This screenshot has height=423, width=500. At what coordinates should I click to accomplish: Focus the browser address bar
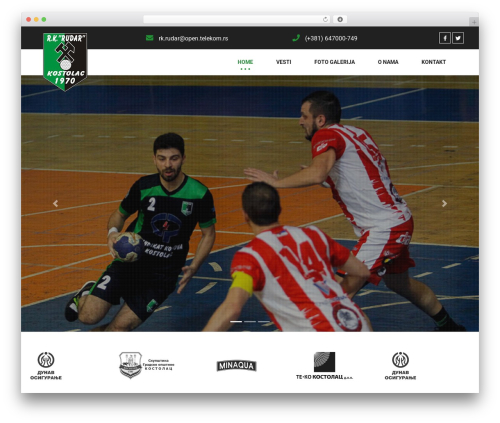point(237,19)
